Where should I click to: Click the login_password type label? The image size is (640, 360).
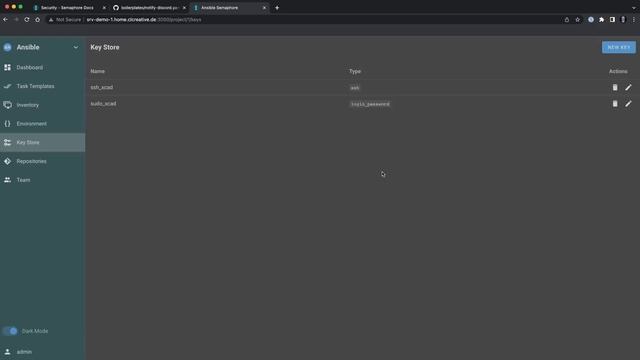click(x=370, y=104)
